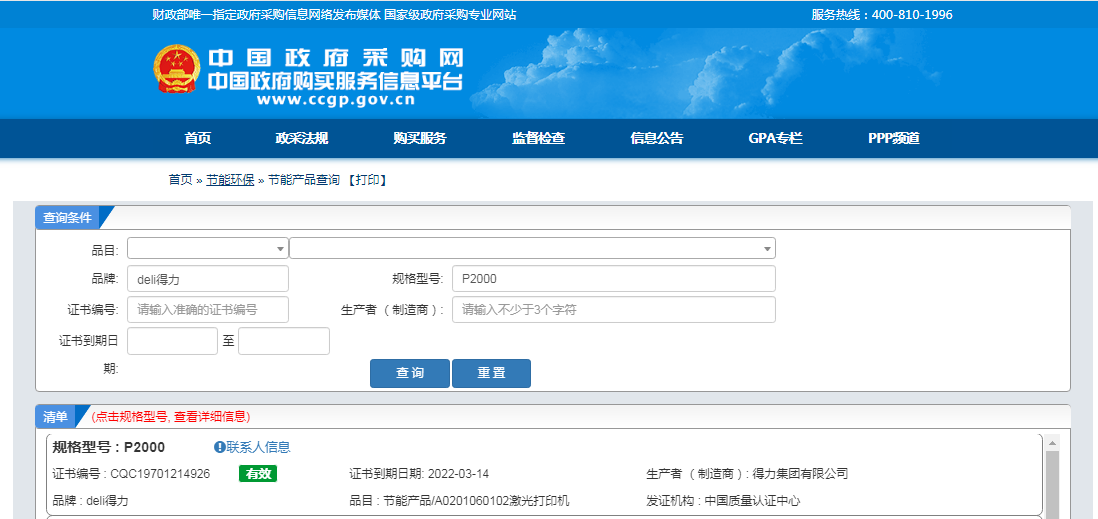Focus the 规格型号 field containing P2000
Viewport: 1098px width, 519px height.
point(614,279)
